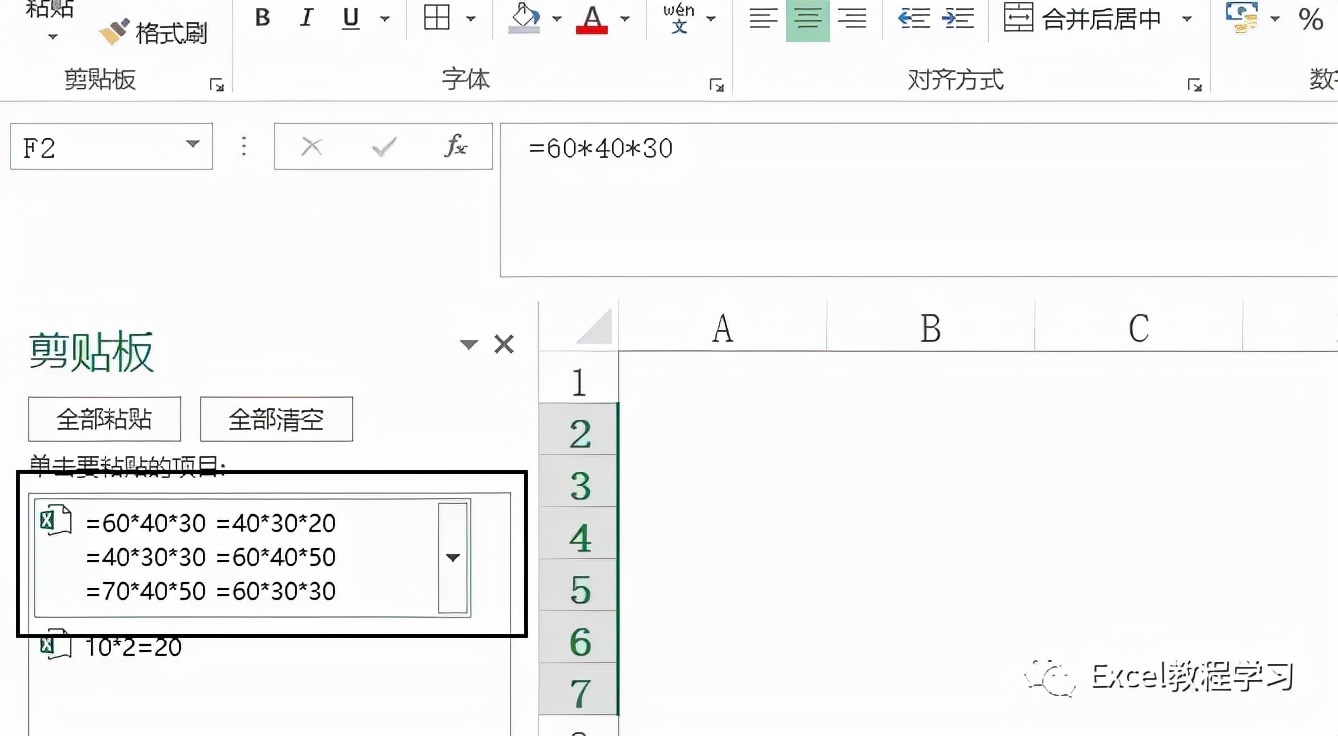The image size is (1338, 736).
Task: Click the formula bar options dots
Action: pos(244,147)
